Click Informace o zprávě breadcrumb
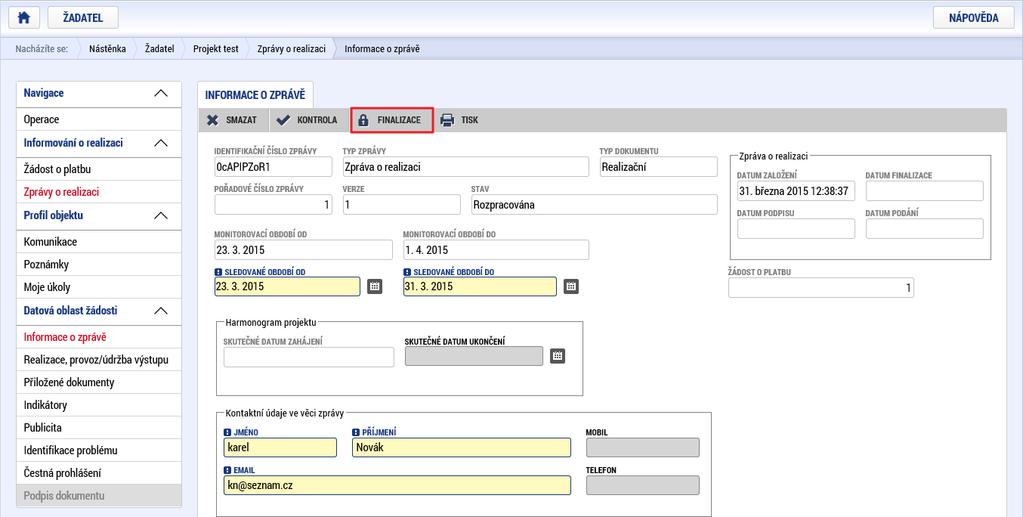The image size is (1023, 517). coord(382,49)
